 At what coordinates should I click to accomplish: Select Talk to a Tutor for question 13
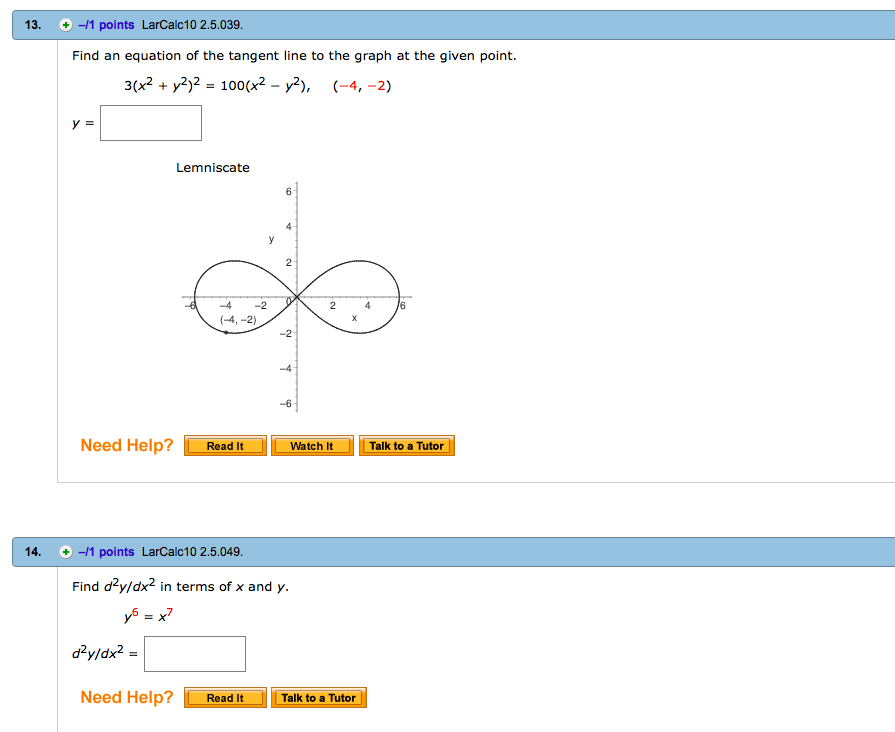(x=406, y=446)
